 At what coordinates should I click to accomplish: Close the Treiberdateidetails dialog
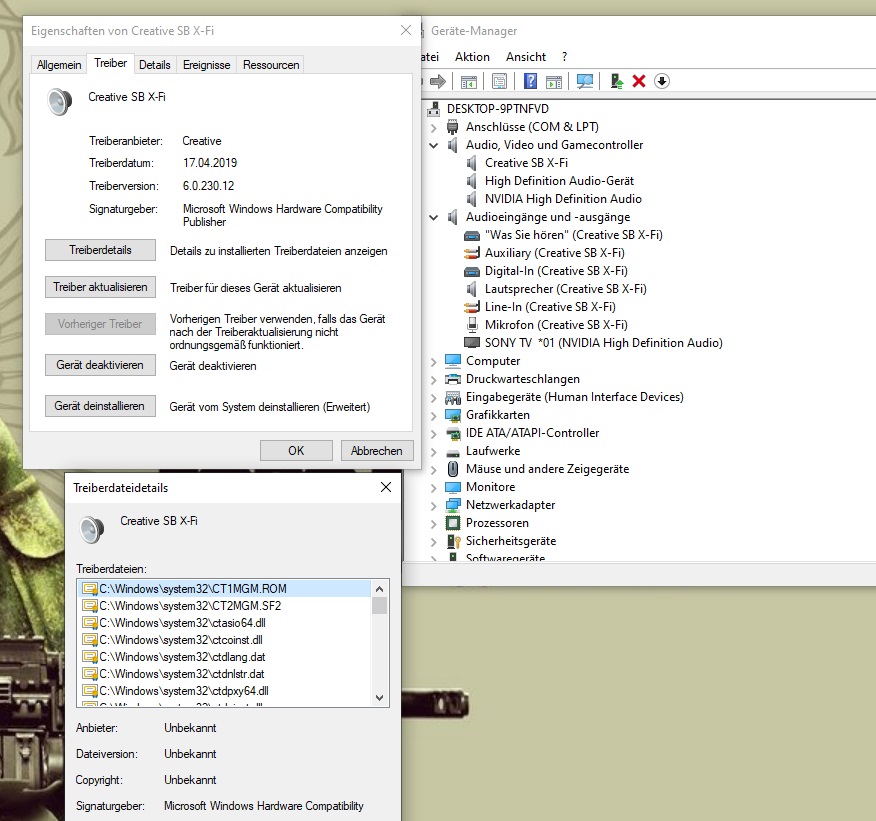coord(385,488)
